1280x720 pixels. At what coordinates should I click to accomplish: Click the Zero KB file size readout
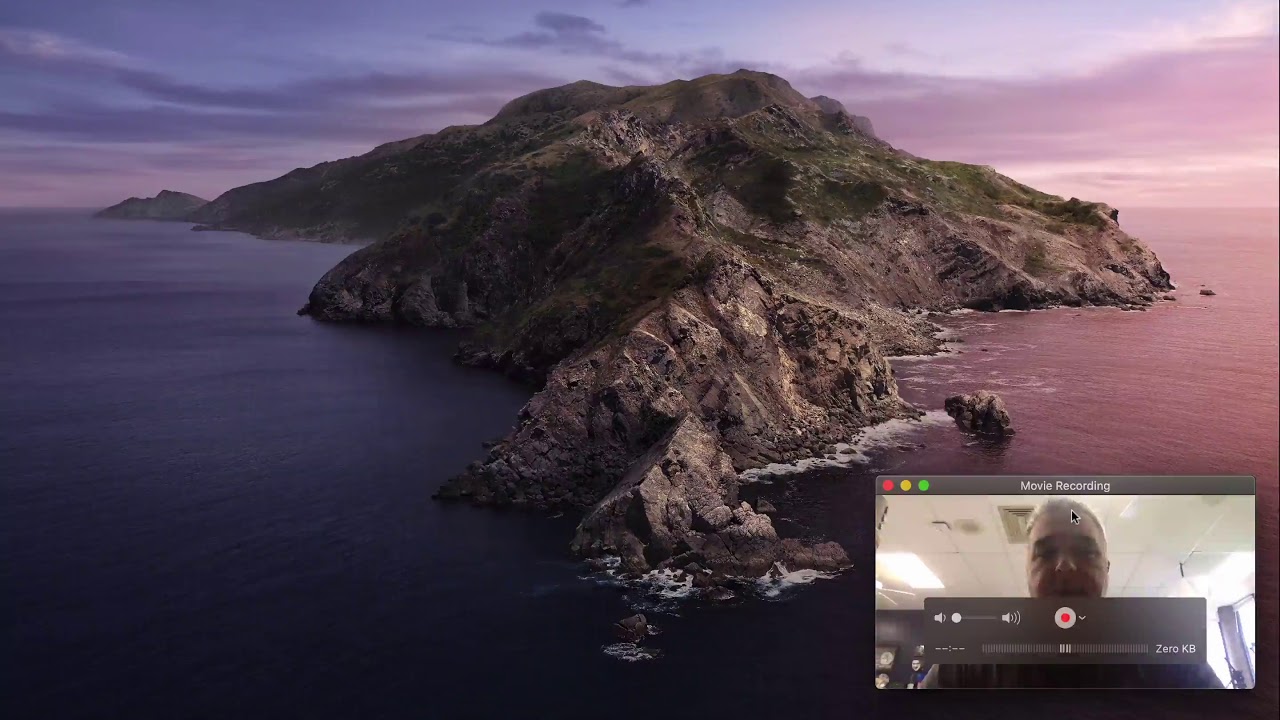point(1175,649)
